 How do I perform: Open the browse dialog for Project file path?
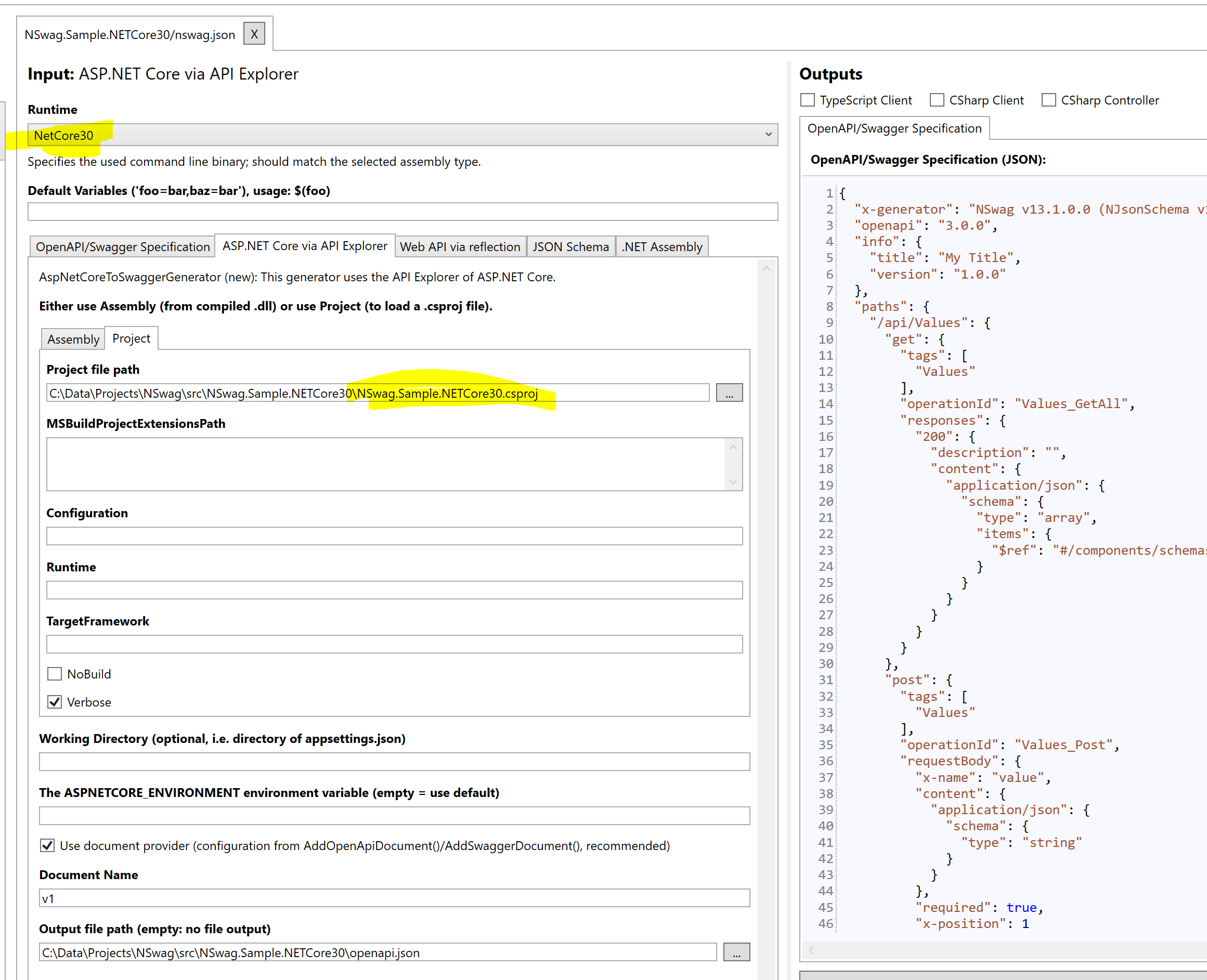pyautogui.click(x=730, y=393)
